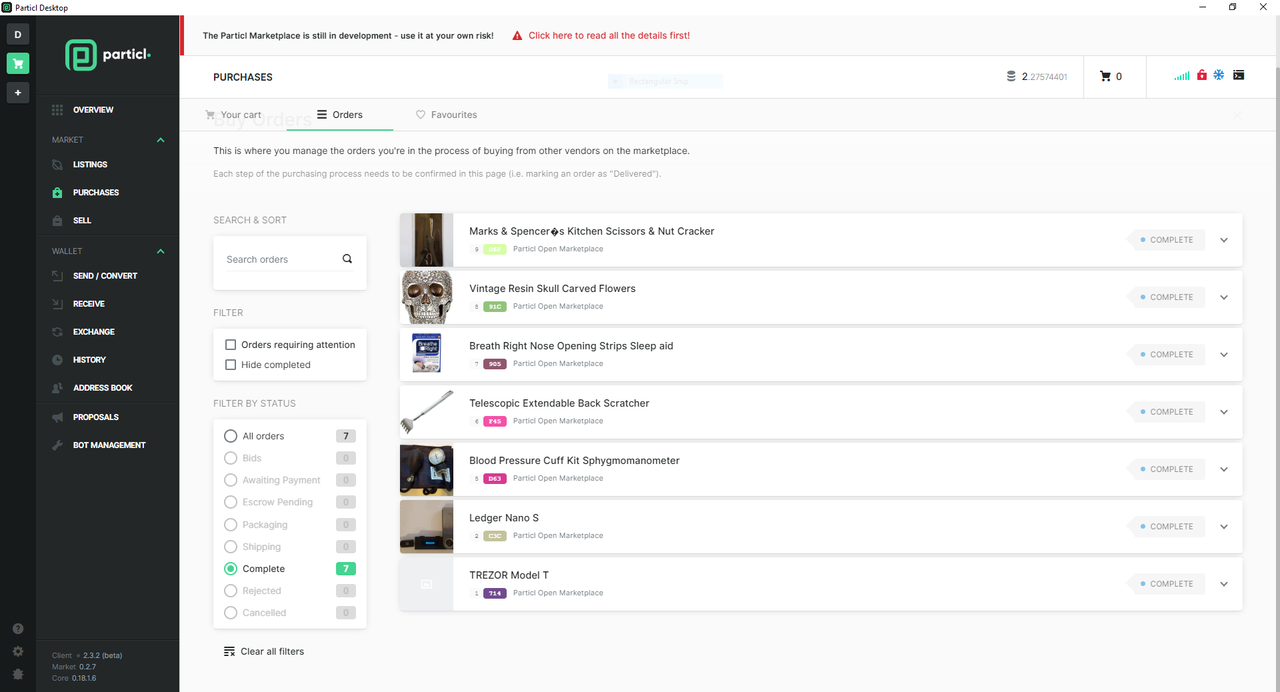Click the blue cold staking snowflake icon
This screenshot has width=1280, height=692.
pyautogui.click(x=1219, y=75)
